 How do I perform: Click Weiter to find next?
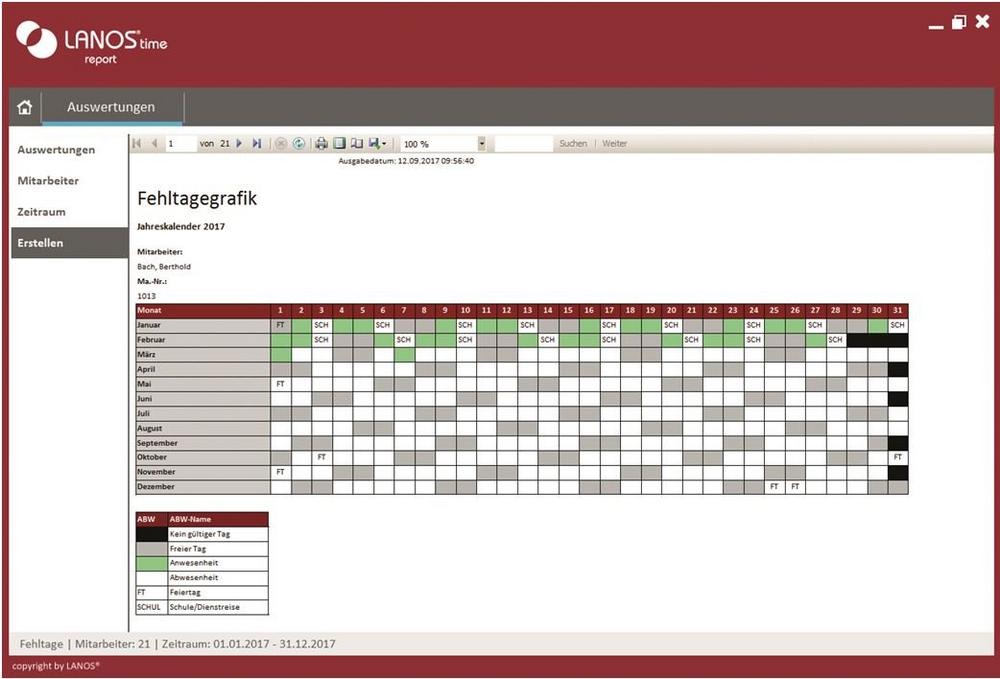point(614,144)
